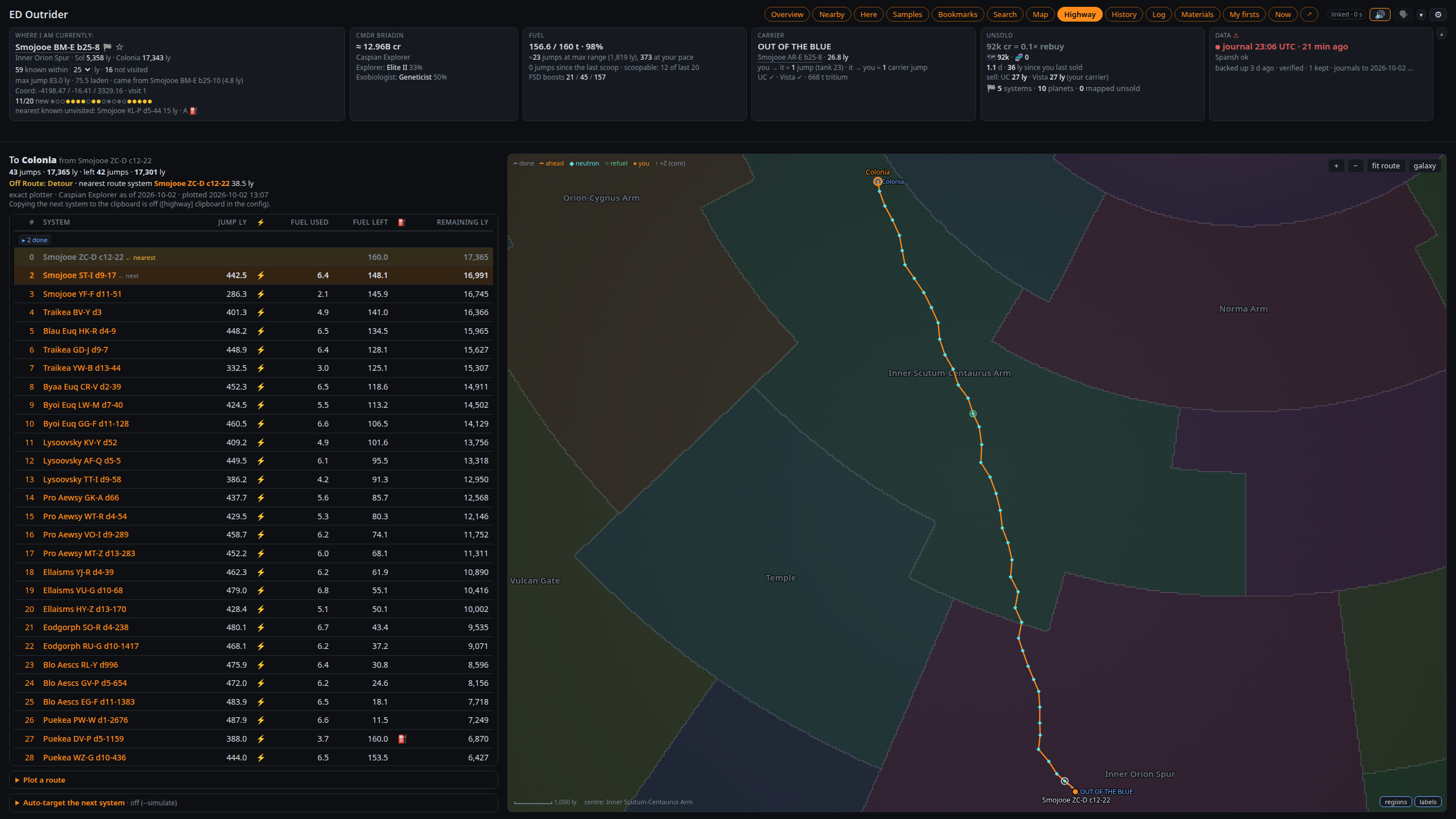Select the Byoi Euq GG-F d11-128 row
The image size is (1456, 819).
pos(254,424)
